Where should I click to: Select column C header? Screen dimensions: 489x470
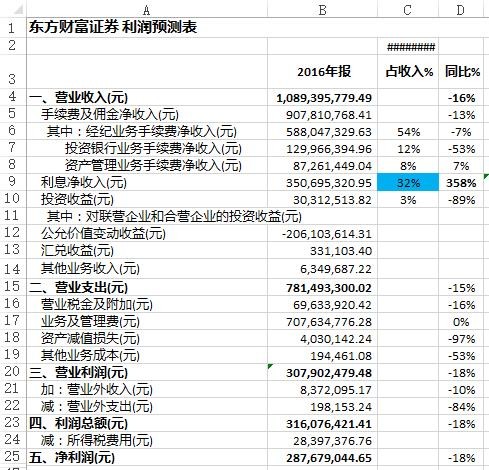click(408, 10)
